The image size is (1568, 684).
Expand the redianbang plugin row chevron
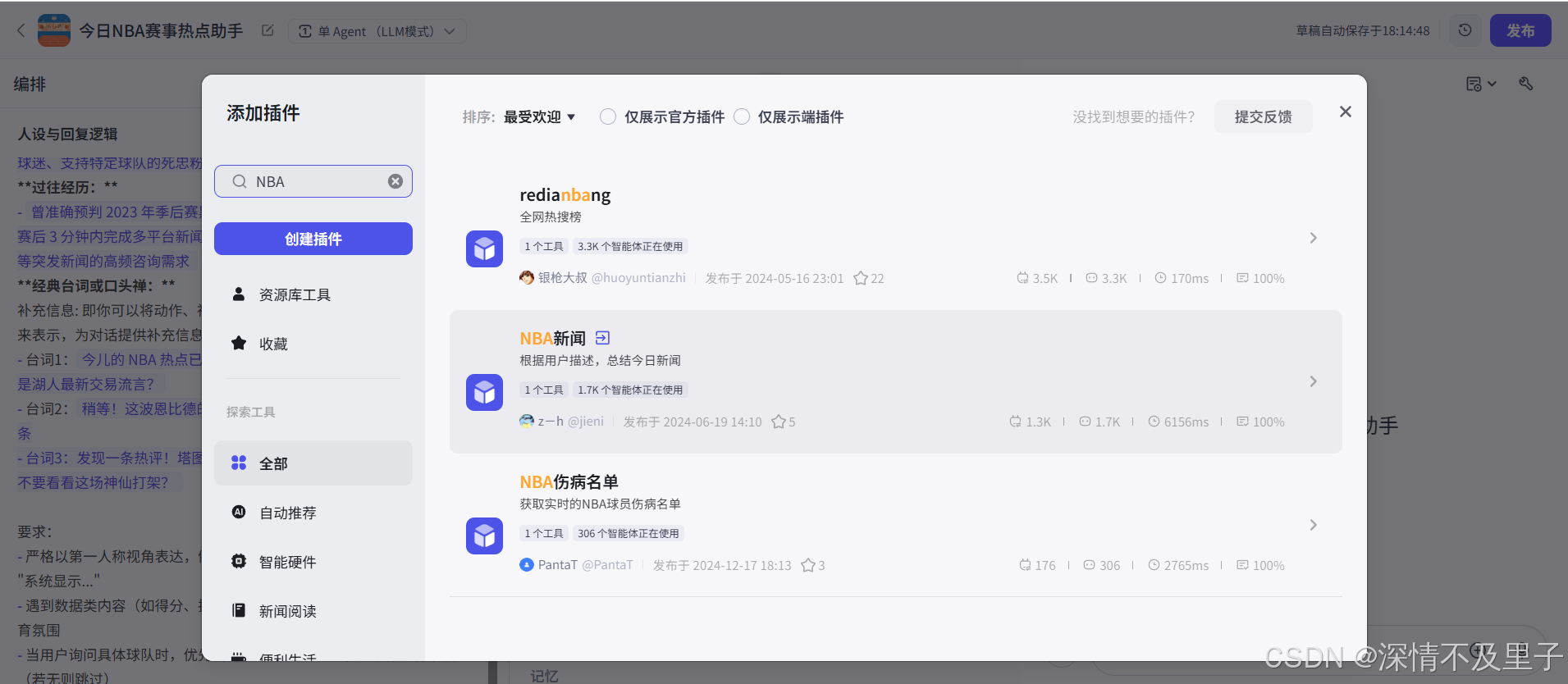(1314, 238)
